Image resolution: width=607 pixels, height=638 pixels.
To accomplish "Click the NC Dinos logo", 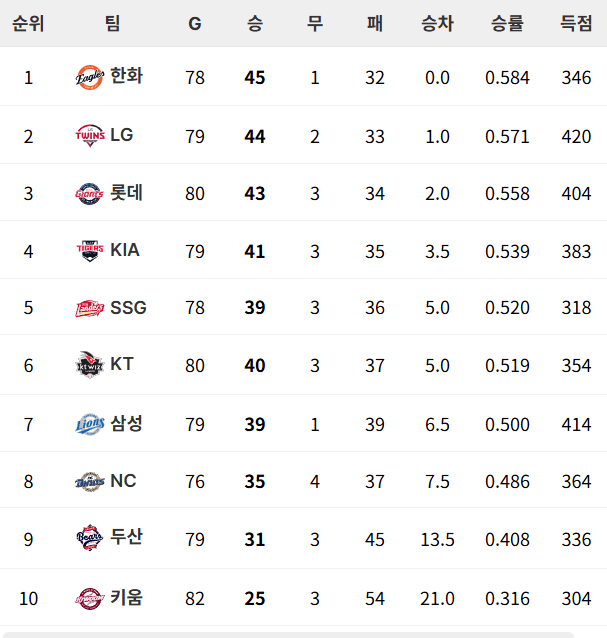I will pyautogui.click(x=90, y=482).
